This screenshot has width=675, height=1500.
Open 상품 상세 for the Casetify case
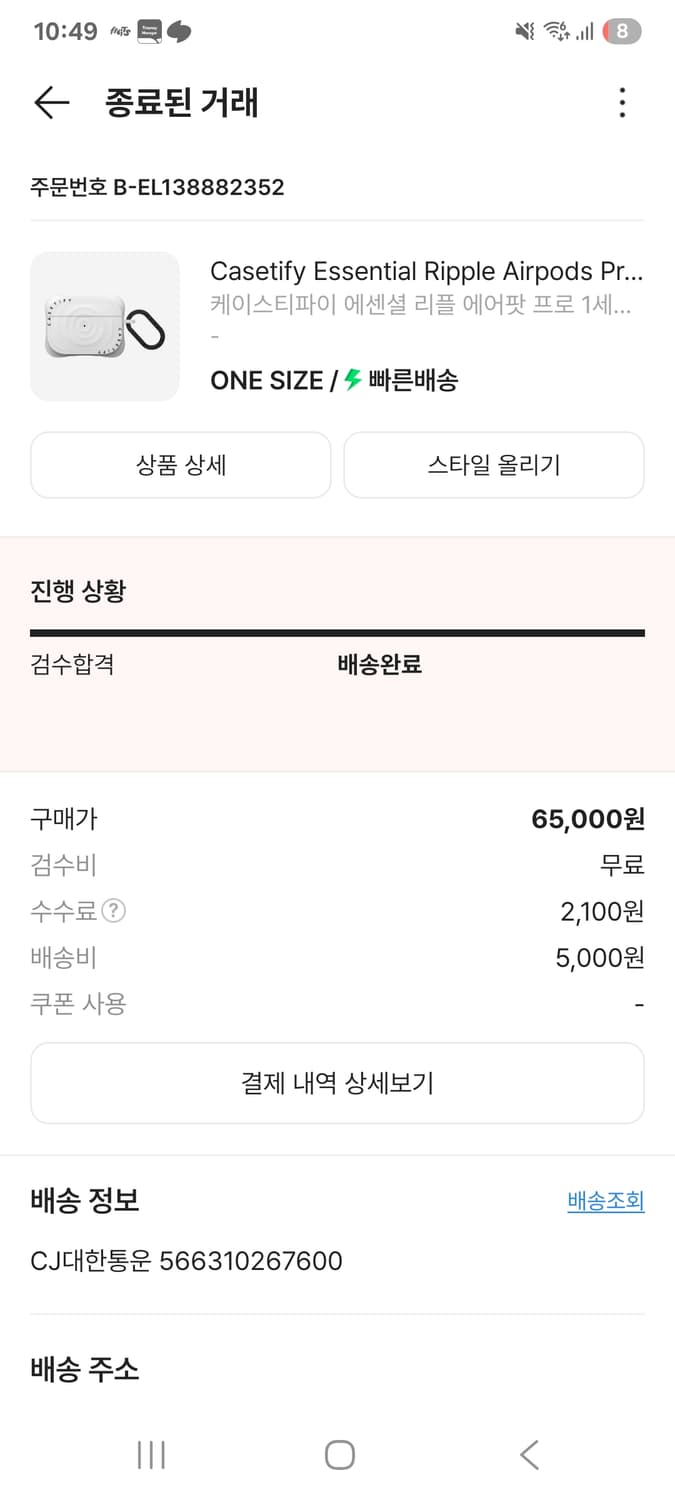click(180, 465)
